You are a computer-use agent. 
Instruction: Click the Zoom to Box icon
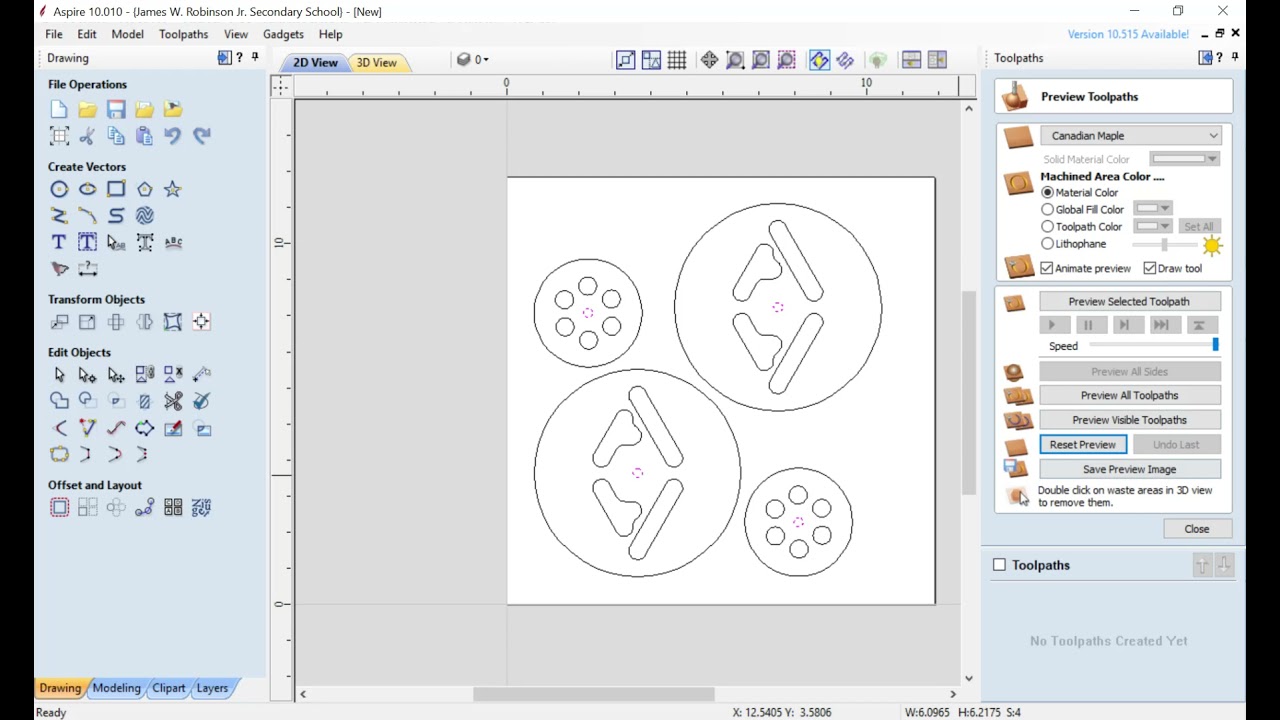point(735,60)
